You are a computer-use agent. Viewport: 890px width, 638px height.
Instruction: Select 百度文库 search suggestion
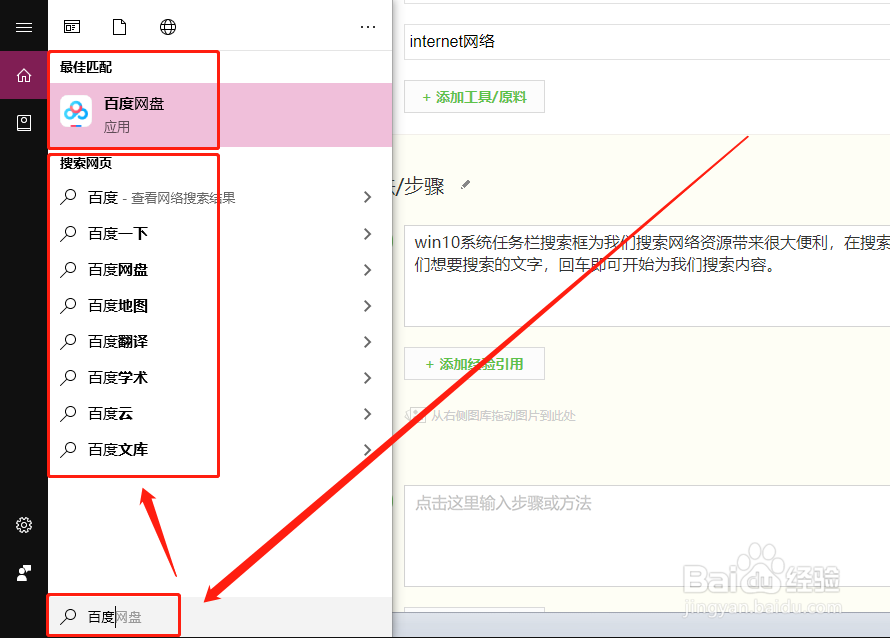tap(220, 450)
